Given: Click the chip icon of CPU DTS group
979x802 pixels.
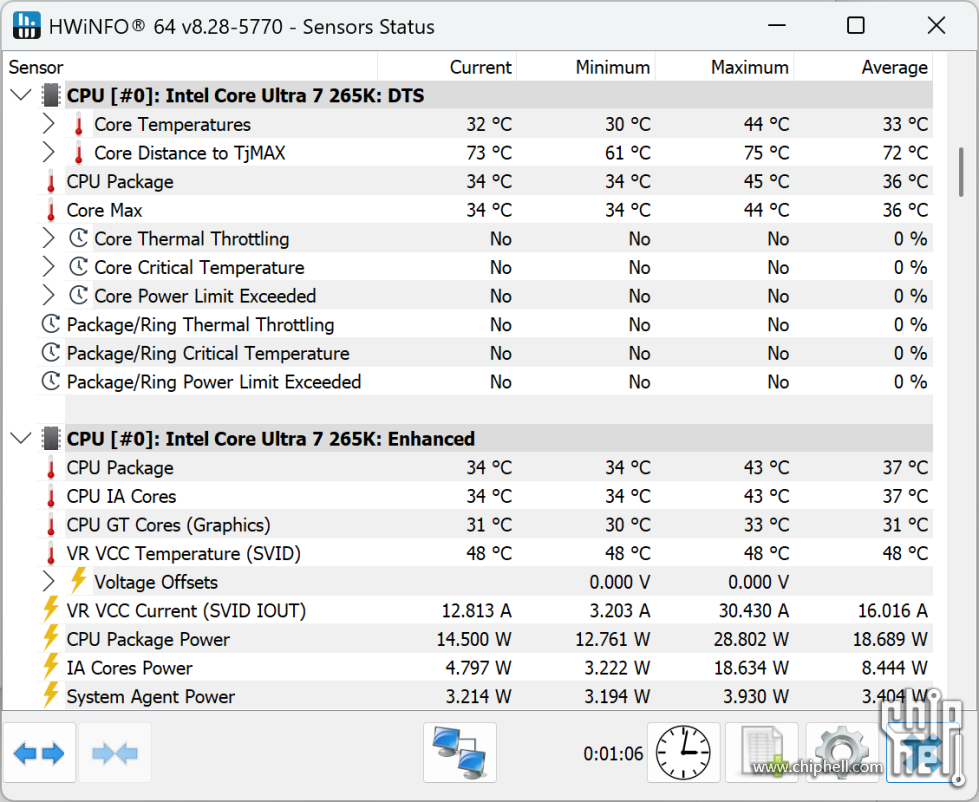Looking at the screenshot, I should tap(51, 95).
